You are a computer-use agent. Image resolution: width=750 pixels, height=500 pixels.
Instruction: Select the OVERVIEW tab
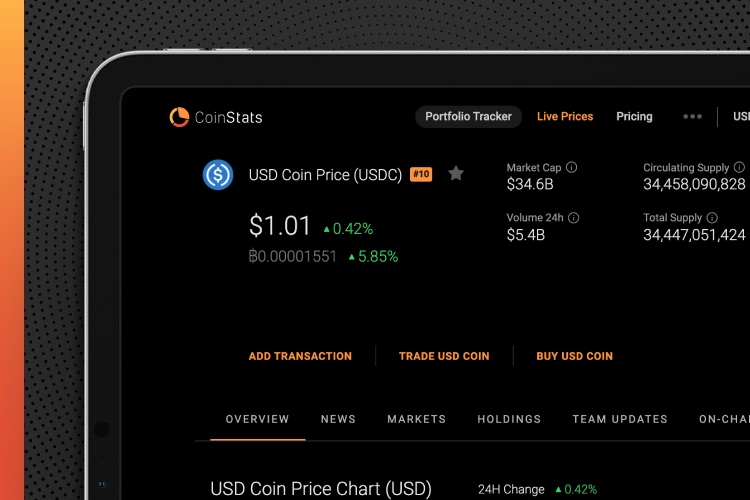click(257, 419)
